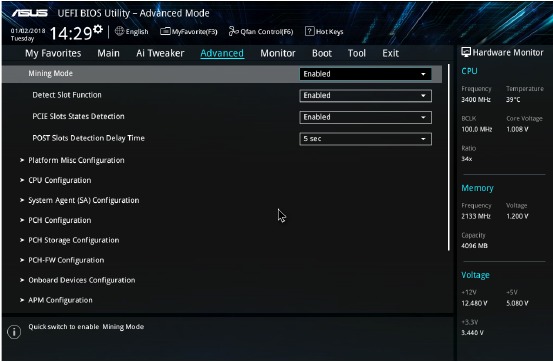
Task: Click the 39°C temperature value
Action: click(x=513, y=99)
